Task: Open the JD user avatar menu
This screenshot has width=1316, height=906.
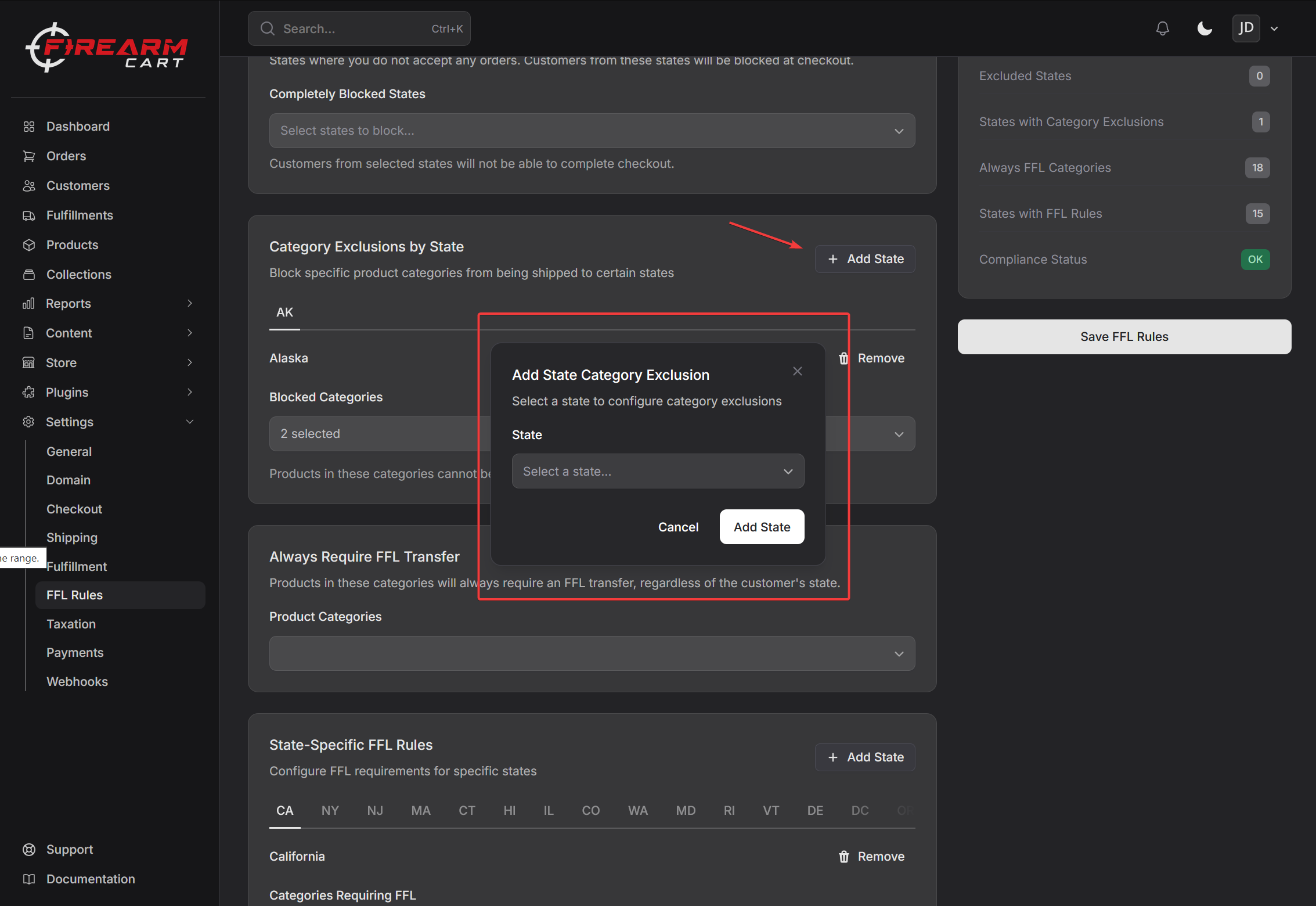Action: click(x=1246, y=28)
